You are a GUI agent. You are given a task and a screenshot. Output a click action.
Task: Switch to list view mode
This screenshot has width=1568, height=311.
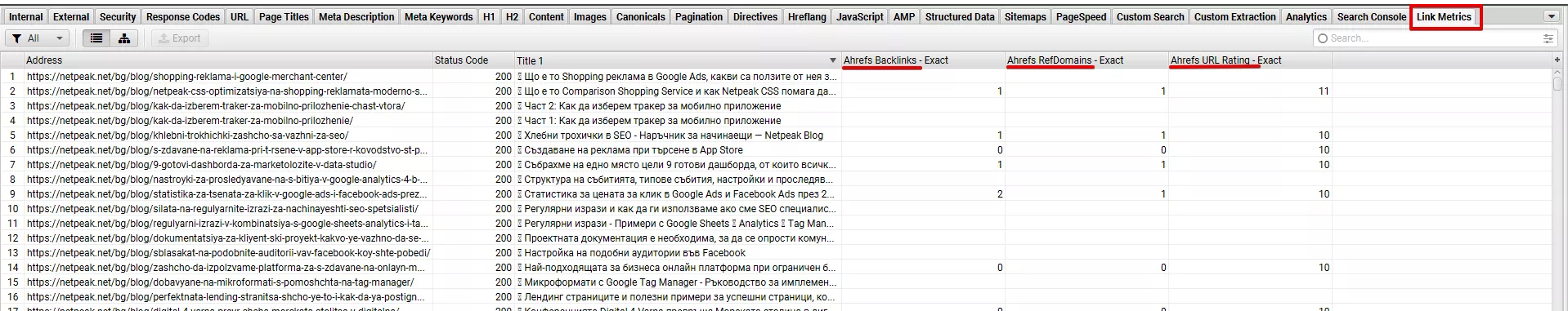(x=96, y=38)
